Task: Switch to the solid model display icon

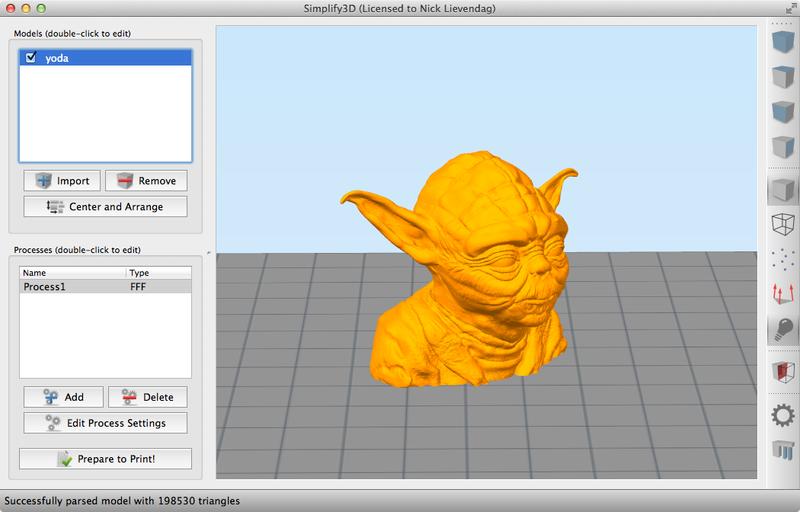Action: 783,189
